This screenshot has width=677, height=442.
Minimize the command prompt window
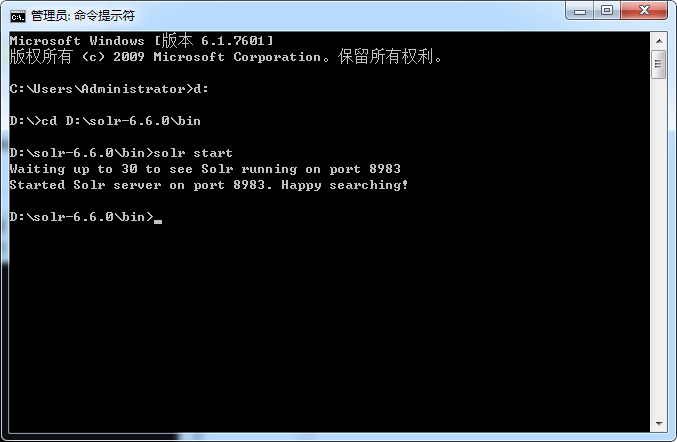click(580, 11)
